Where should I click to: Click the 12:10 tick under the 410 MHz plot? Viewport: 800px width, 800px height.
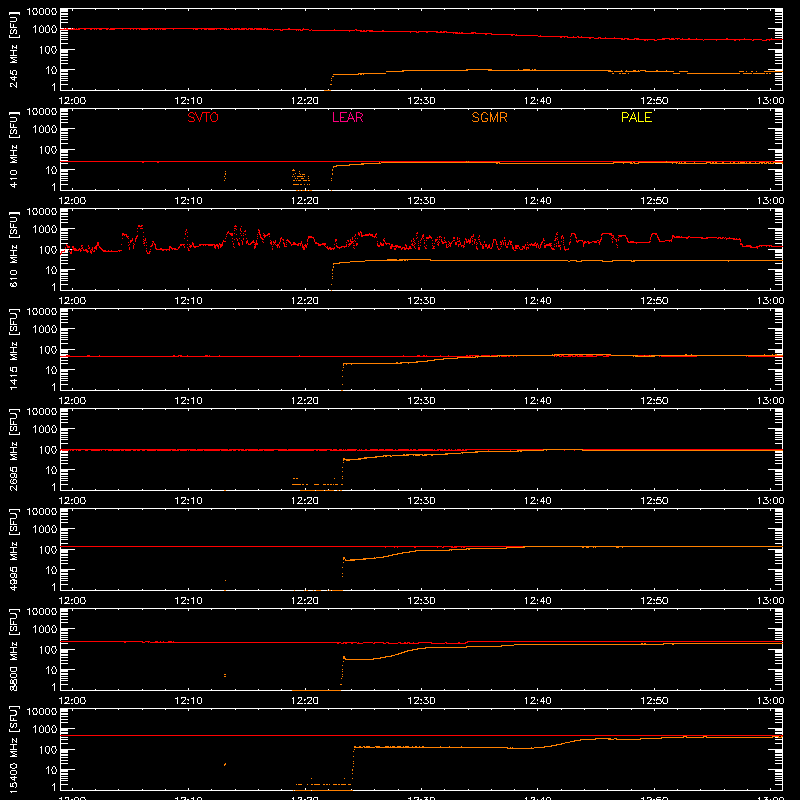click(188, 201)
